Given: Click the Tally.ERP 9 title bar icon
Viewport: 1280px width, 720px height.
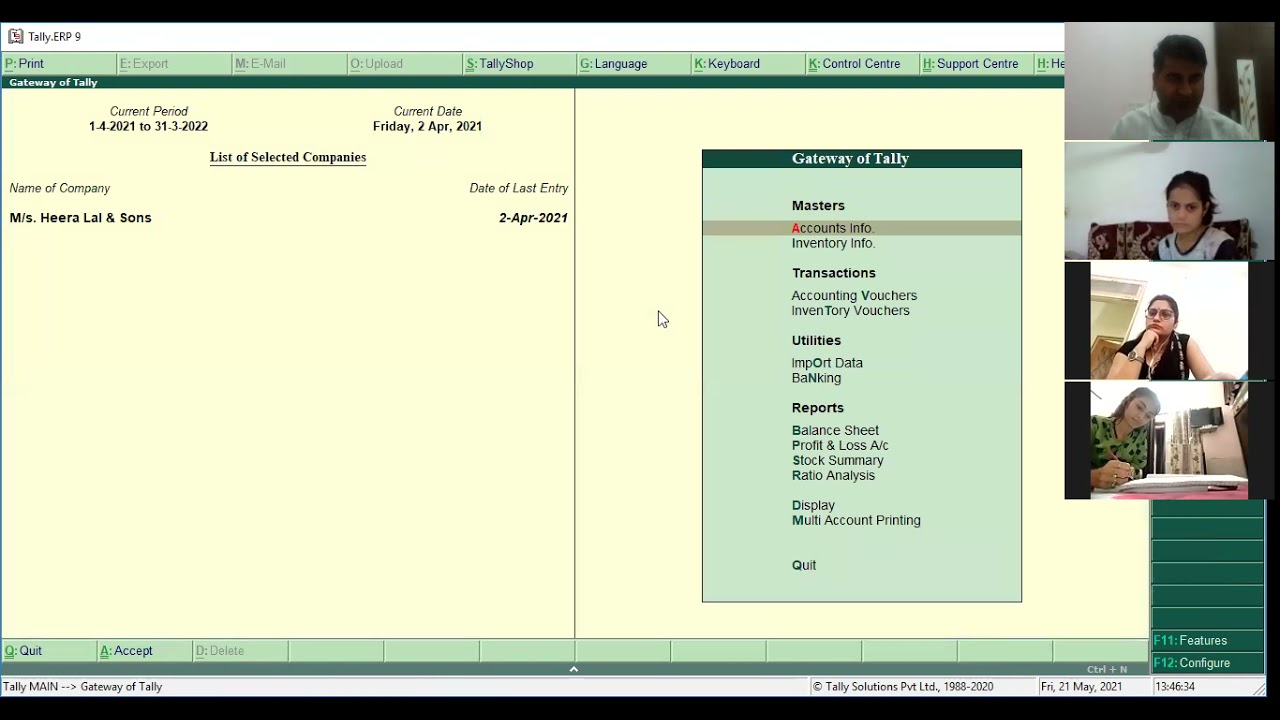Looking at the screenshot, I should [15, 36].
